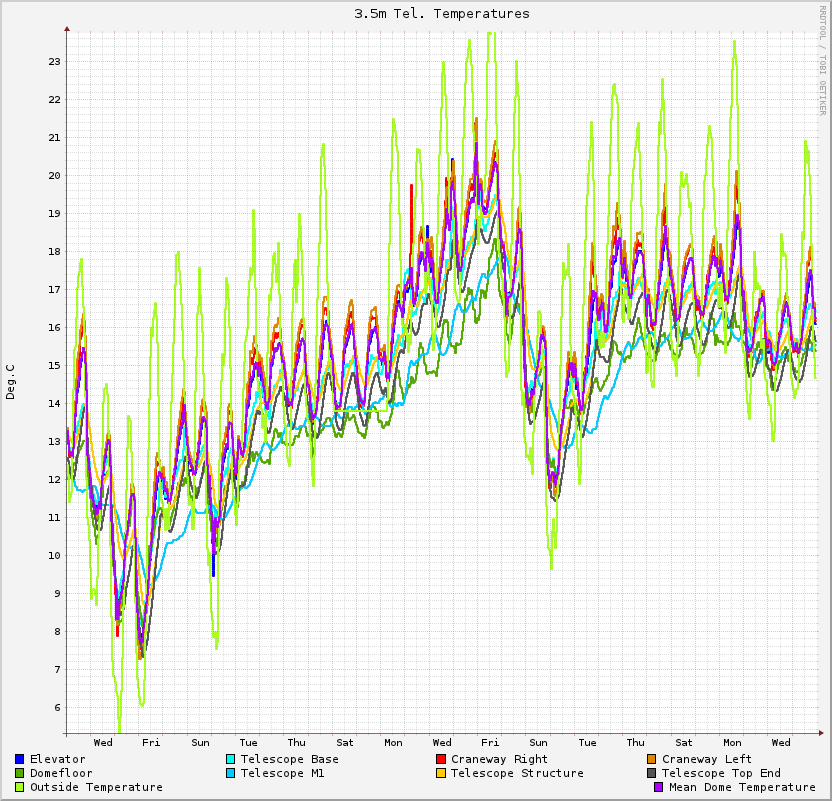The width and height of the screenshot is (832, 801).
Task: Select the purple Mean Dome Temperature swatch
Action: [659, 787]
